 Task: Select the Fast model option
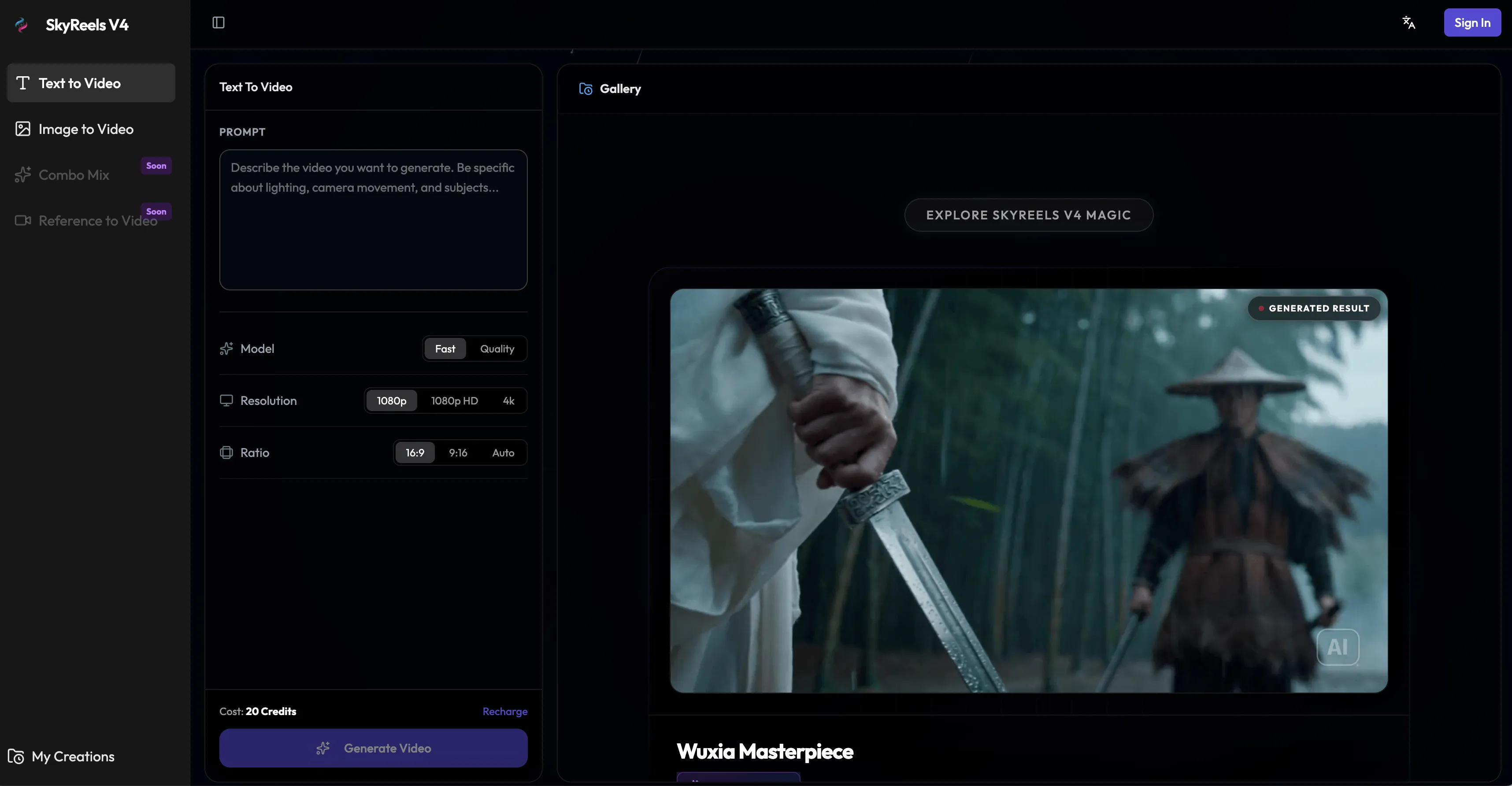(x=445, y=349)
